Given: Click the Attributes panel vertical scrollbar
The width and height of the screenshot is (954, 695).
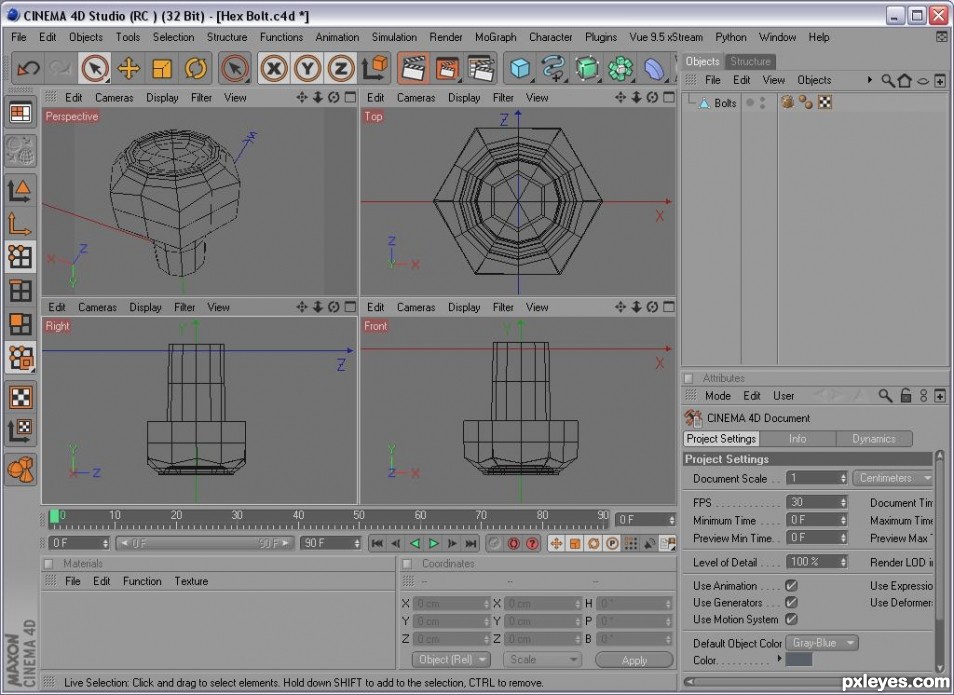Looking at the screenshot, I should pos(940,560).
